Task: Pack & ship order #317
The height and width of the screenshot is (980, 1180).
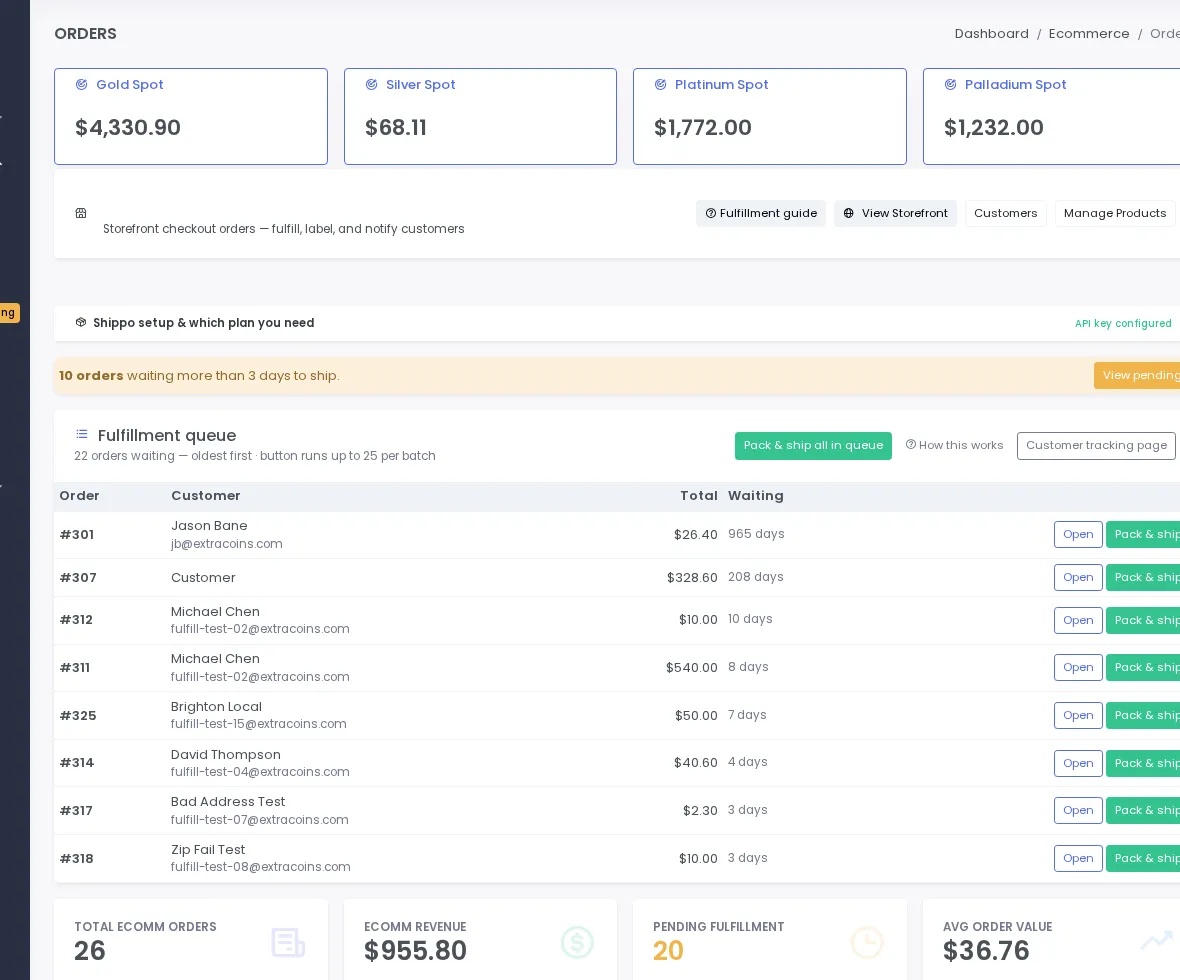Action: [1143, 811]
